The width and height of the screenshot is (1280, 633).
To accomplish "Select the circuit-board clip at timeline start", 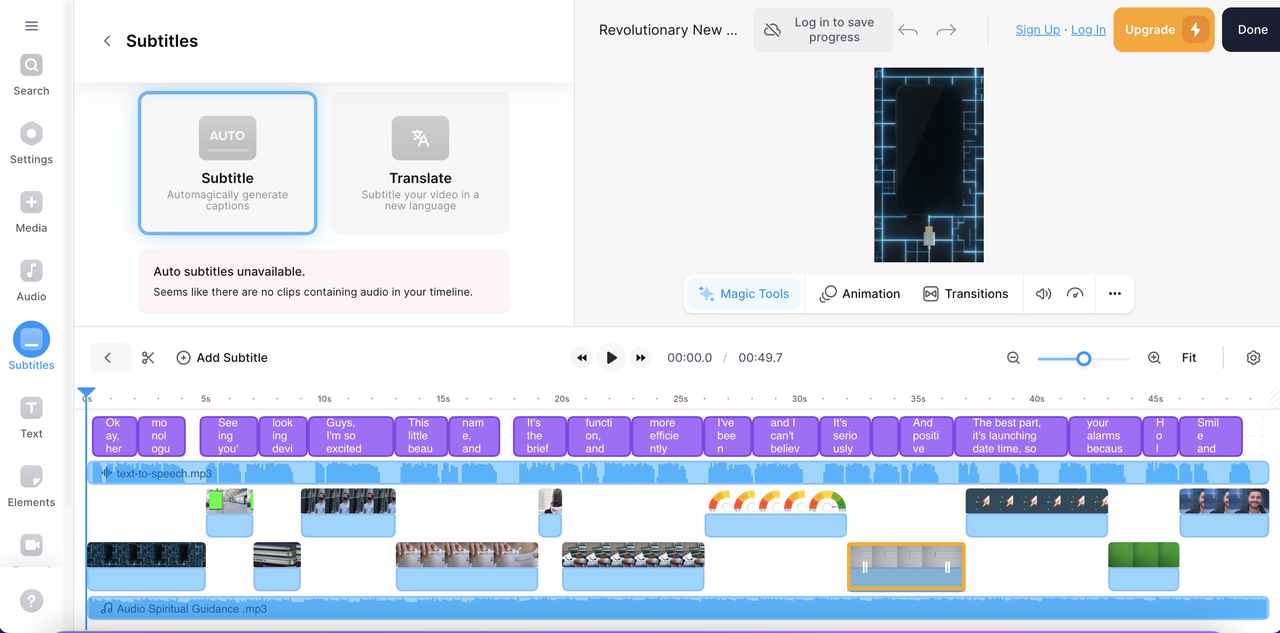I will (146, 567).
